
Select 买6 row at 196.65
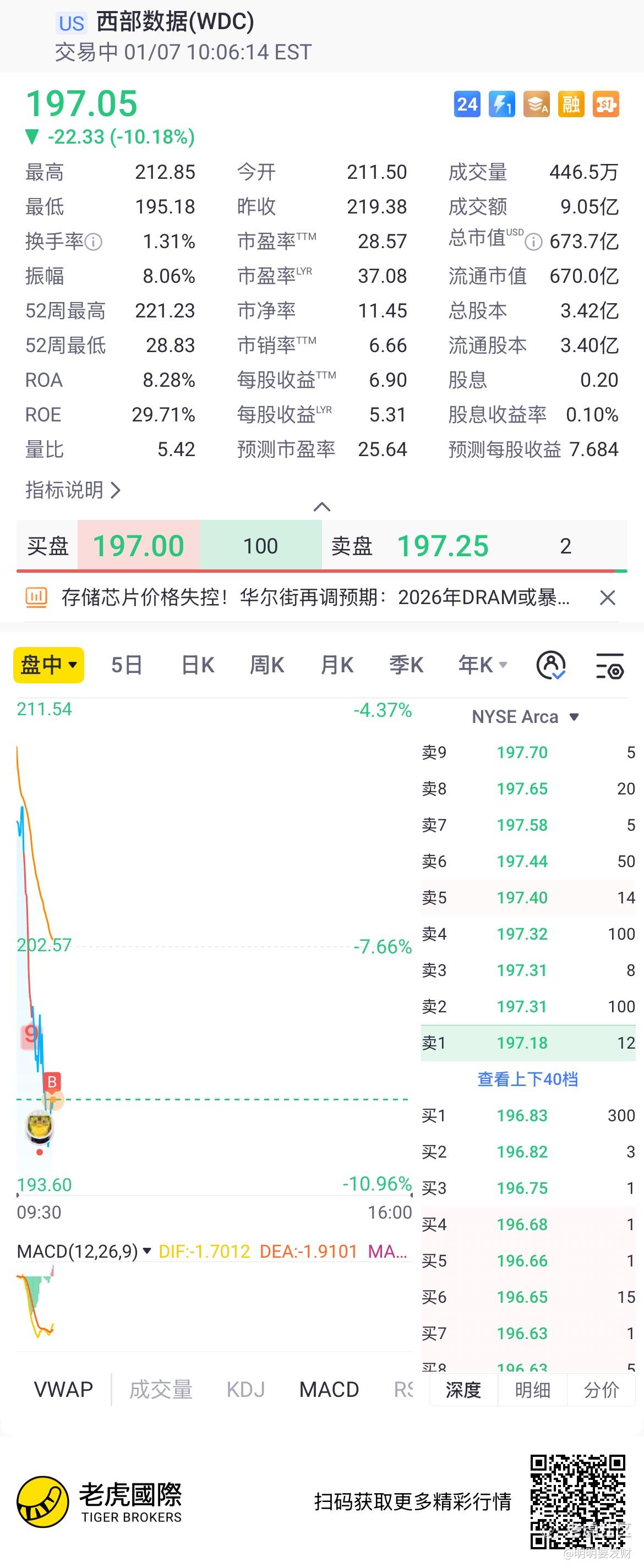[x=528, y=1297]
